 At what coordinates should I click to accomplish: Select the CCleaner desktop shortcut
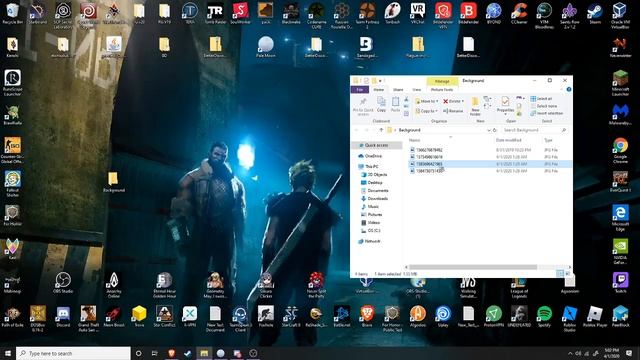pos(519,13)
